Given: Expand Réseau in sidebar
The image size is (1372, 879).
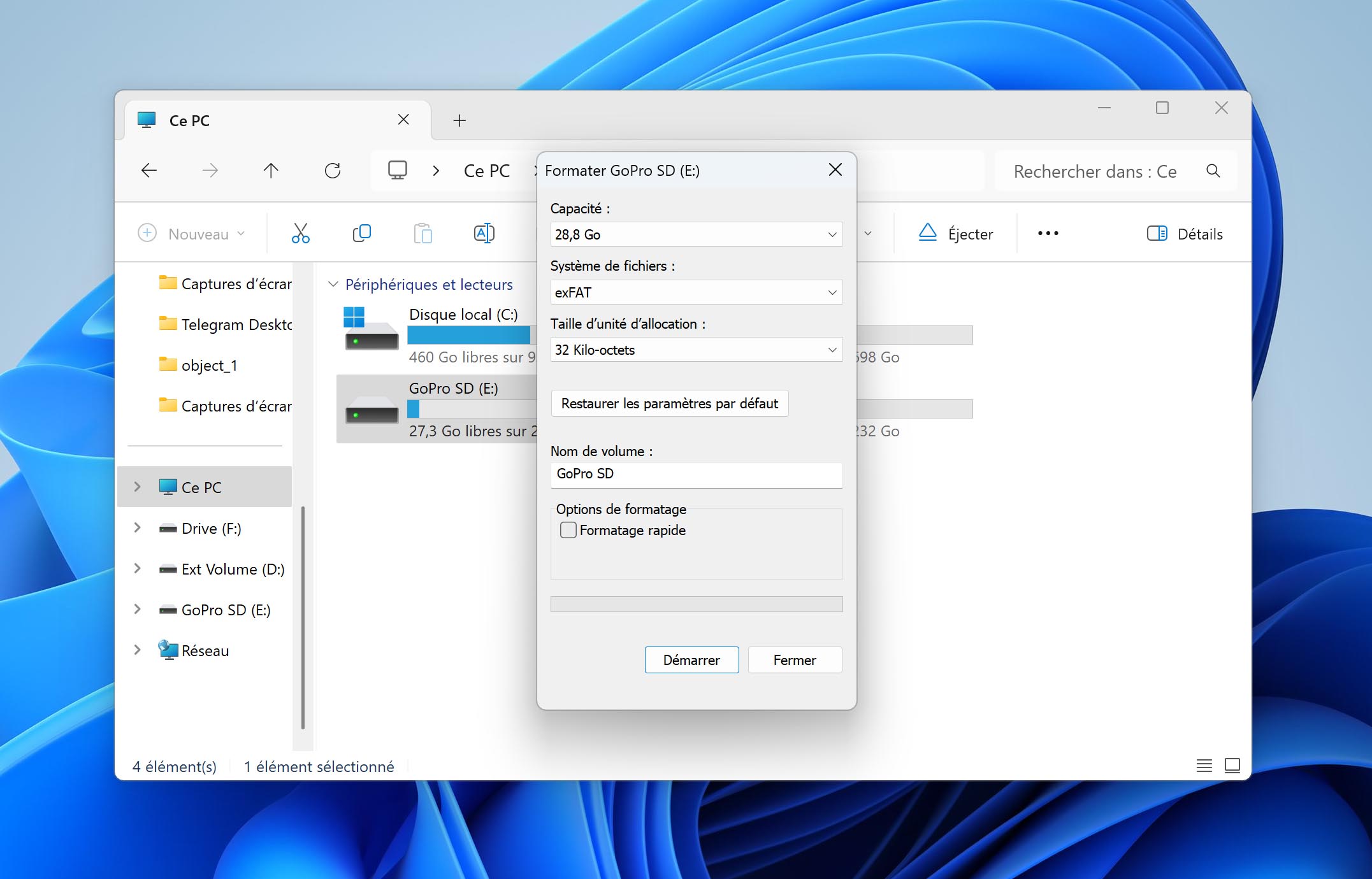Looking at the screenshot, I should (137, 650).
